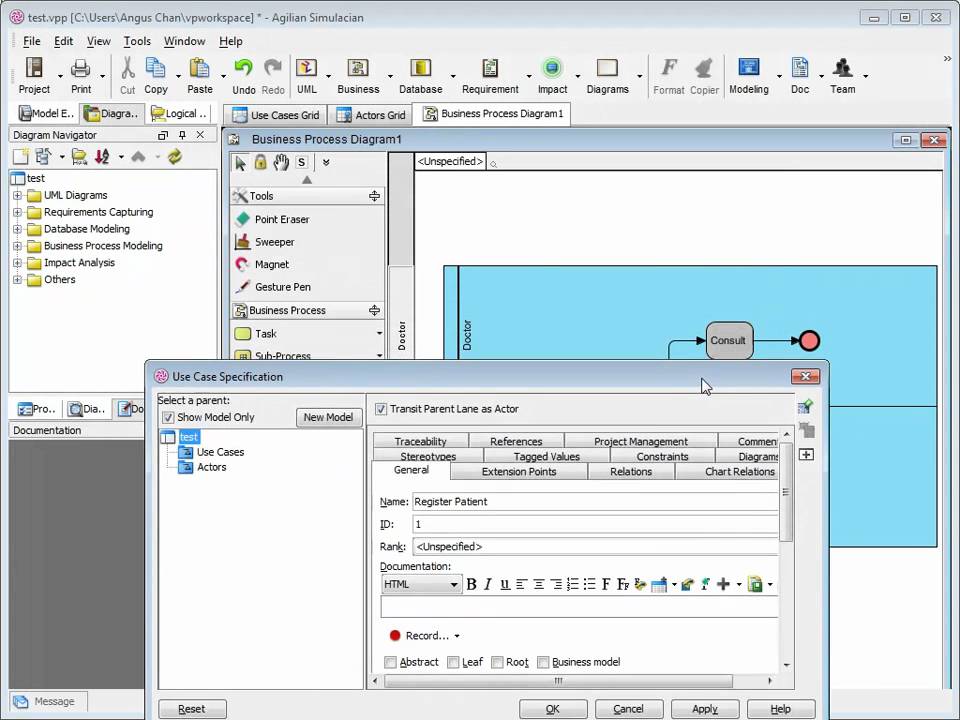Click Underline in documentation toolbar

click(504, 584)
